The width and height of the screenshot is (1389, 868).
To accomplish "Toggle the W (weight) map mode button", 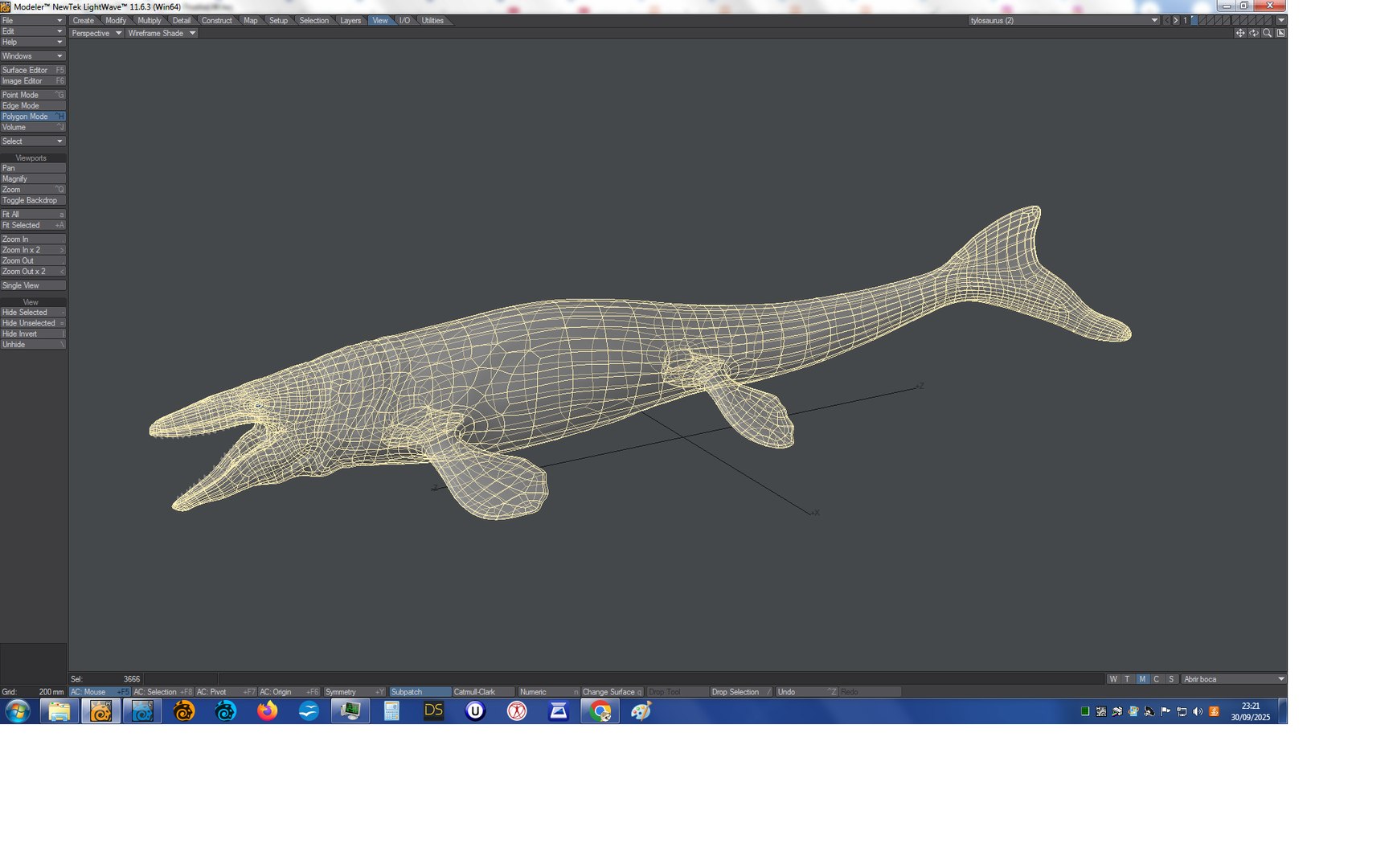I will [1113, 679].
